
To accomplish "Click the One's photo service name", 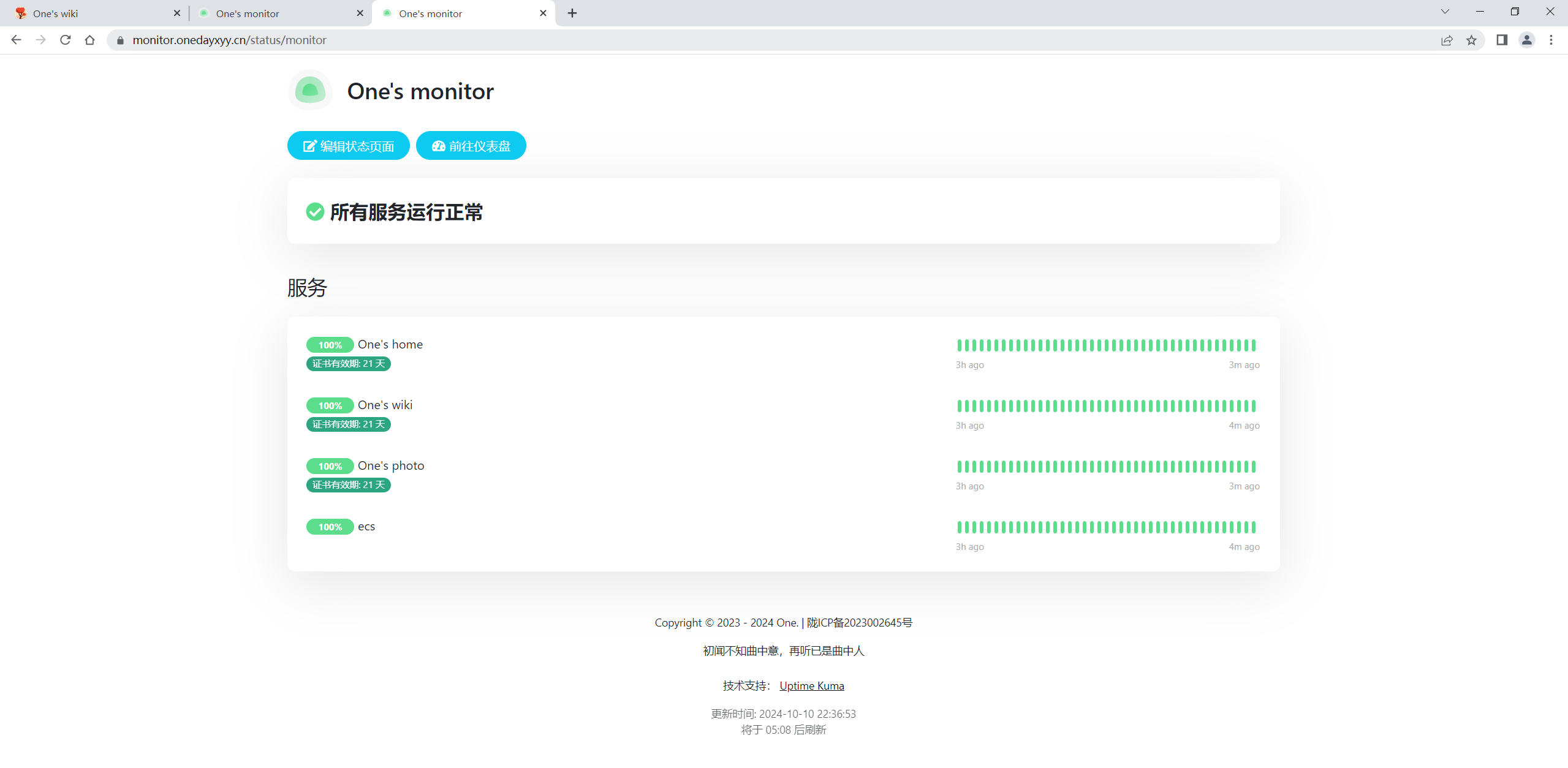I will [391, 465].
